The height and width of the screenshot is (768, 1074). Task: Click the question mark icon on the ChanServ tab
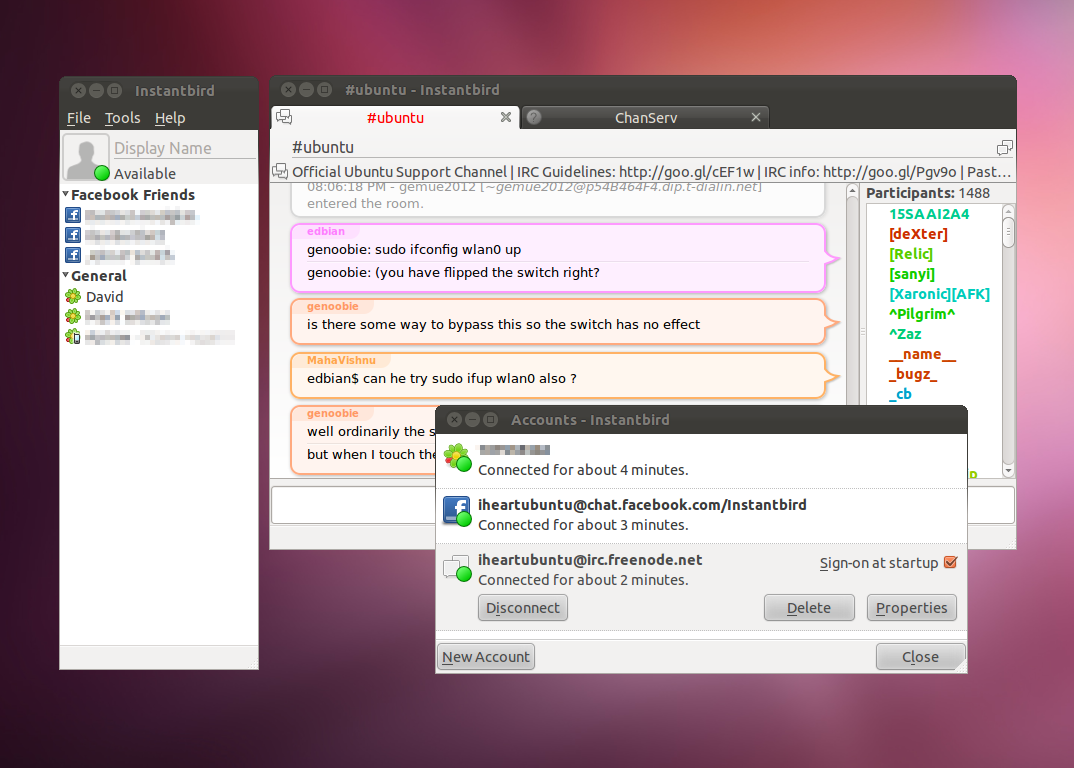click(534, 117)
